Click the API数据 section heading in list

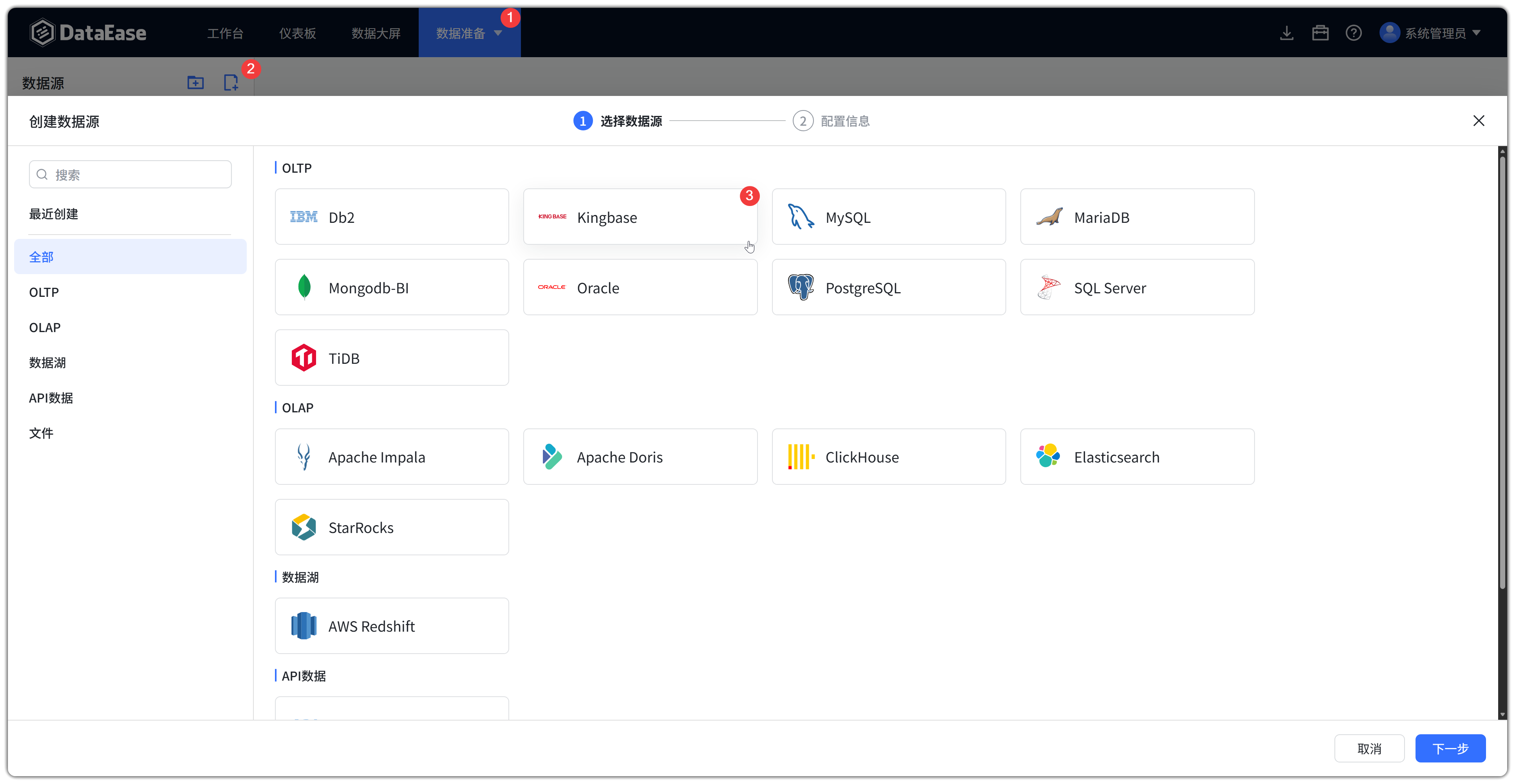coord(304,676)
